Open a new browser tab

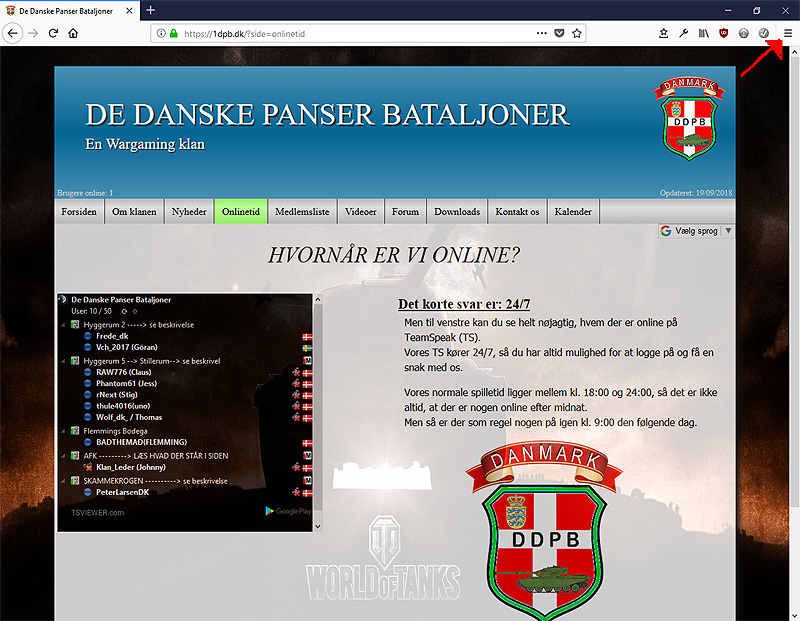pos(151,10)
